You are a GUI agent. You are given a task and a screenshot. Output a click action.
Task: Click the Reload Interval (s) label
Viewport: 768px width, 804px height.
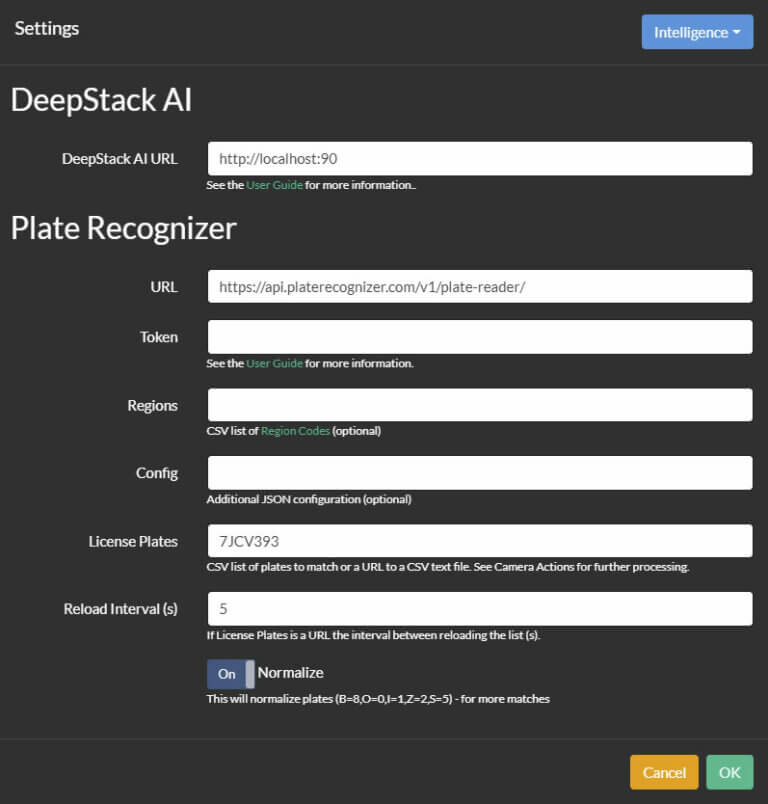(x=120, y=609)
